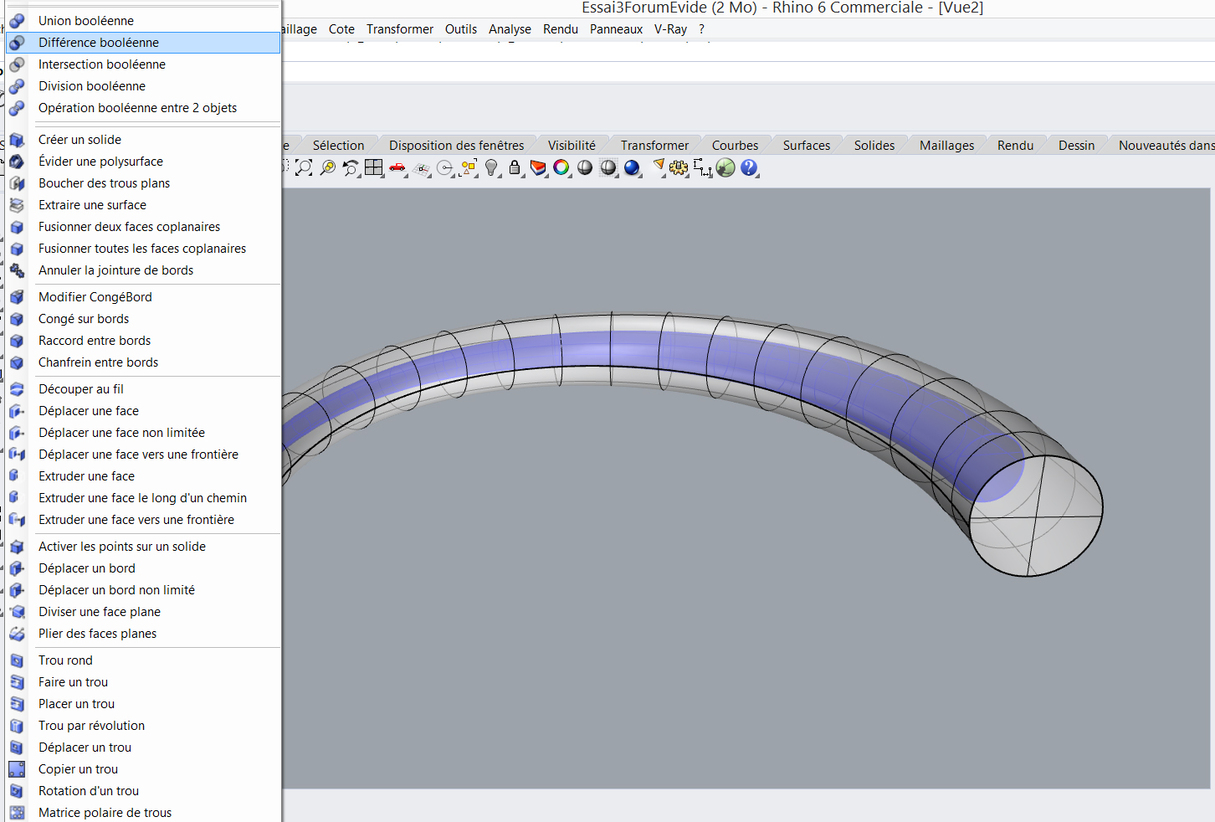Click the blue question mark help icon
The image size is (1215, 822).
coord(749,168)
